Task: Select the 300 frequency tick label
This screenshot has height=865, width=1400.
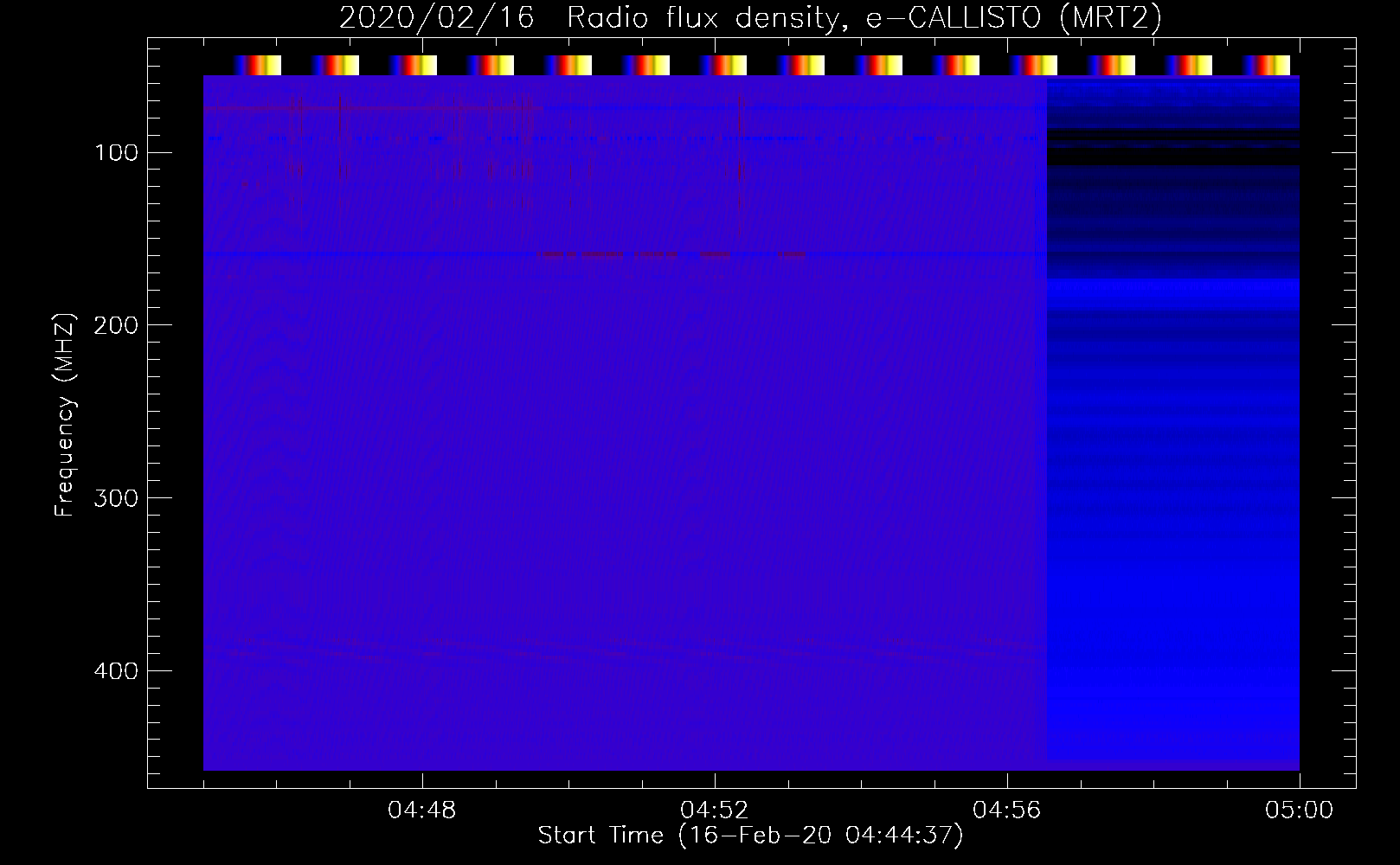Action: click(x=116, y=498)
